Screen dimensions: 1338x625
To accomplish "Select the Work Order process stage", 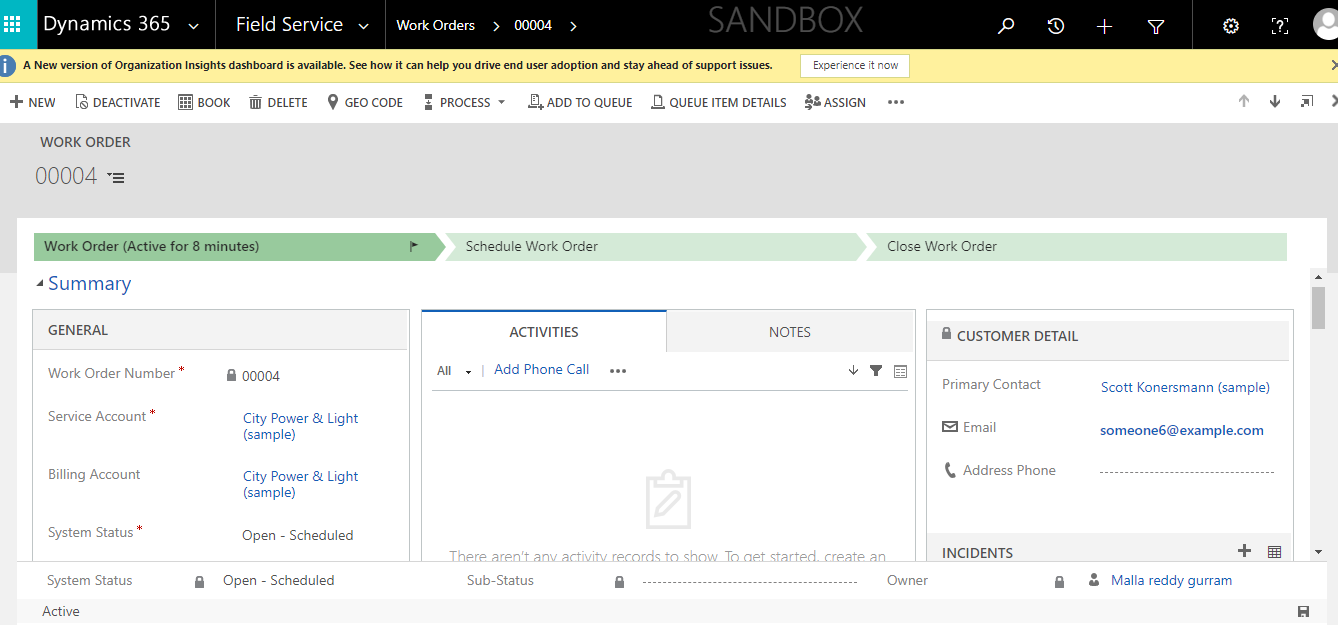I will click(238, 246).
